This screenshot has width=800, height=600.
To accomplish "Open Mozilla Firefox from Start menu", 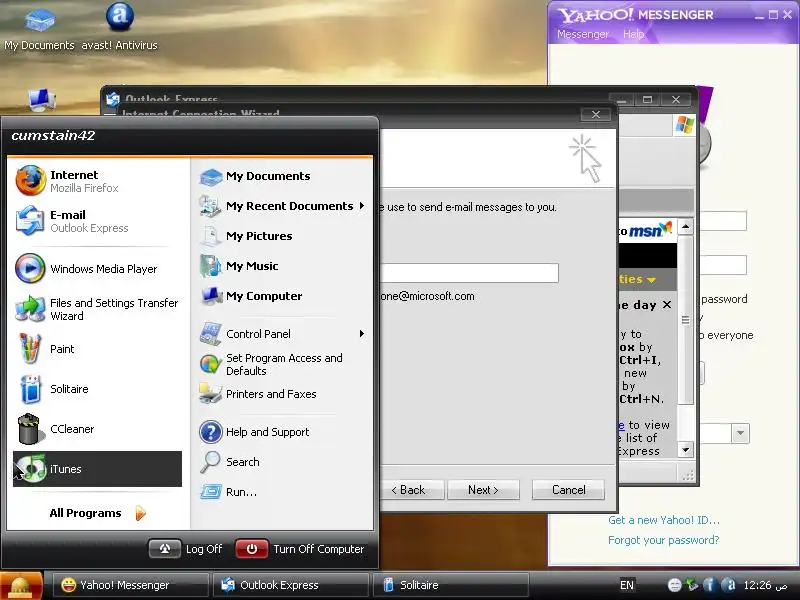I will [x=97, y=181].
